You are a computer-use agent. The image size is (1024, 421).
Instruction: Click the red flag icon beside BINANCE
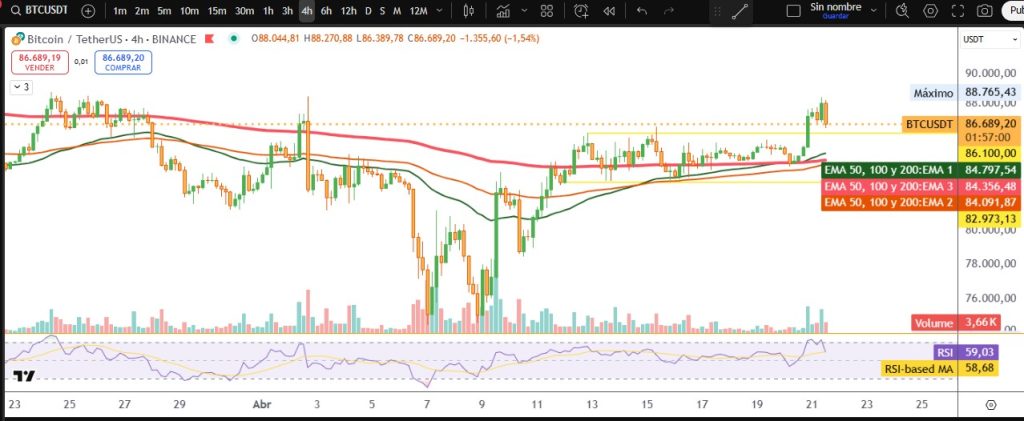(x=209, y=39)
